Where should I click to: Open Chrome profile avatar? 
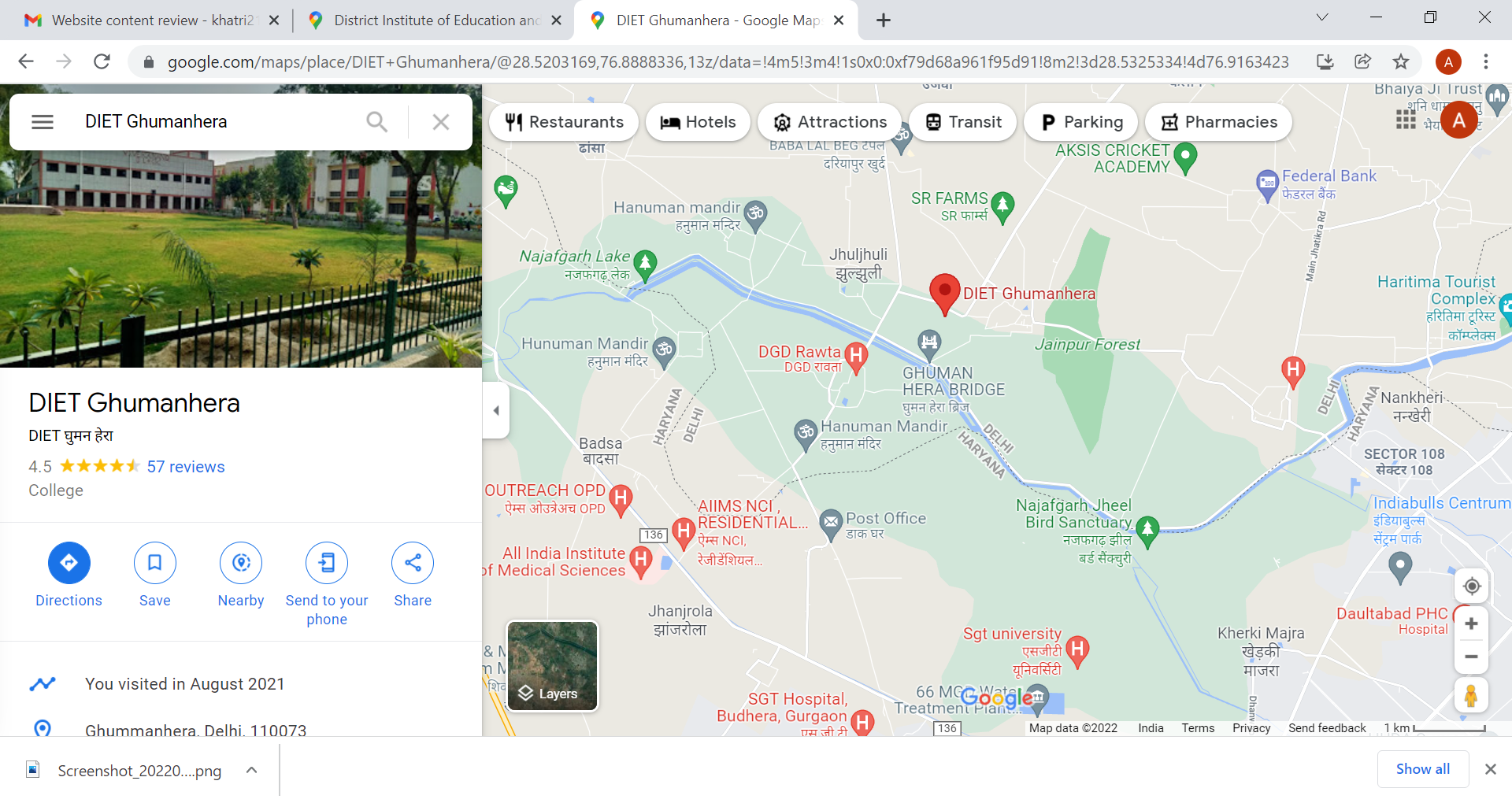[1448, 61]
